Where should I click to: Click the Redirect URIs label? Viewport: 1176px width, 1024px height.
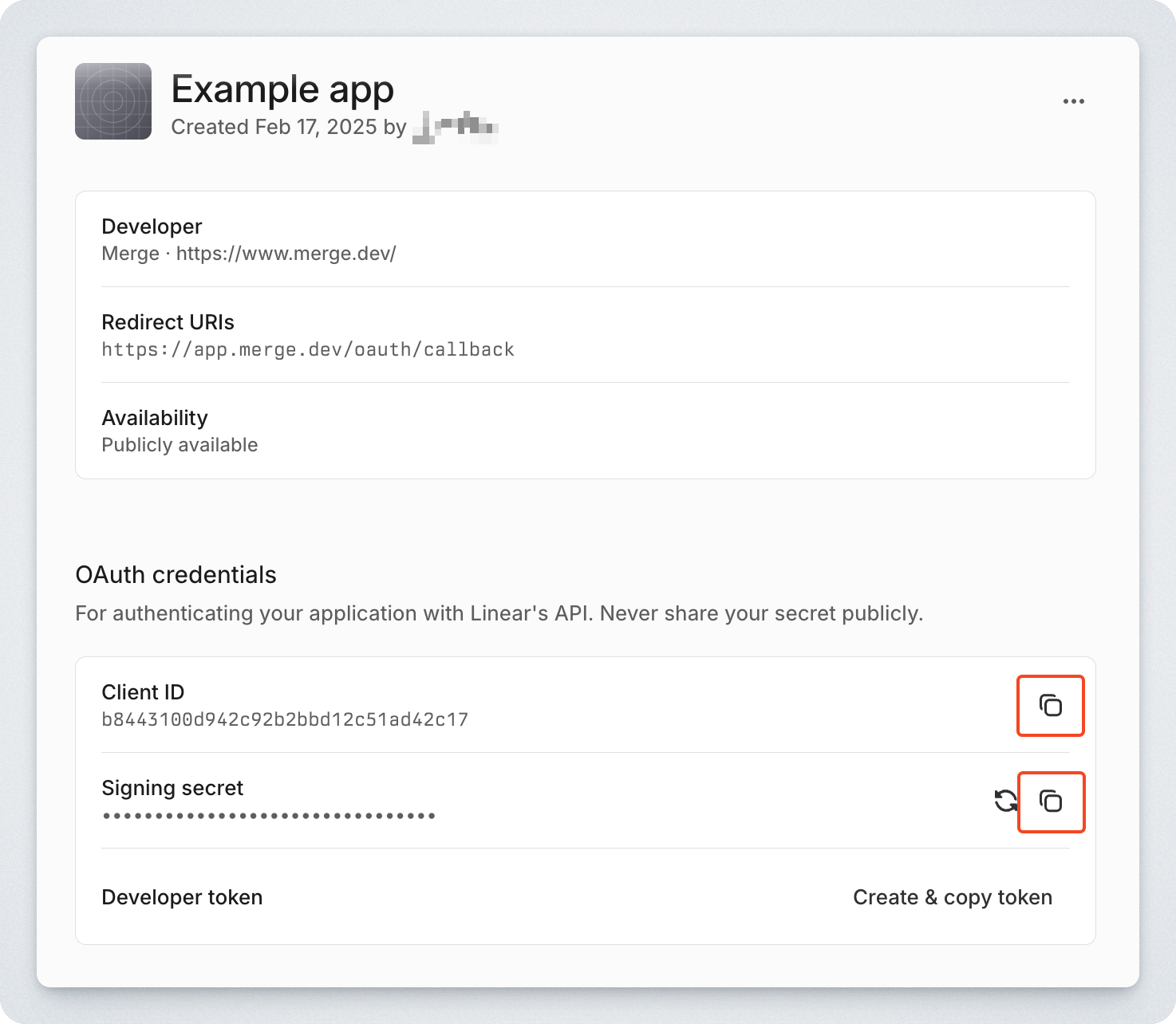tap(168, 322)
